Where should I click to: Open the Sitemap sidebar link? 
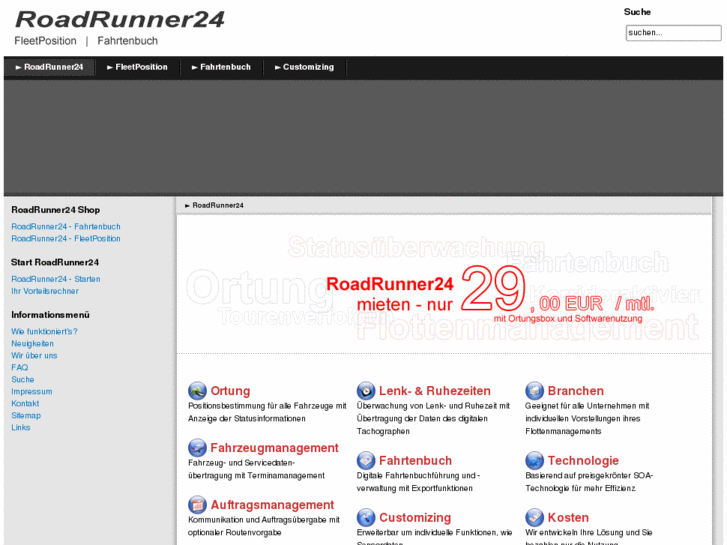pos(26,416)
